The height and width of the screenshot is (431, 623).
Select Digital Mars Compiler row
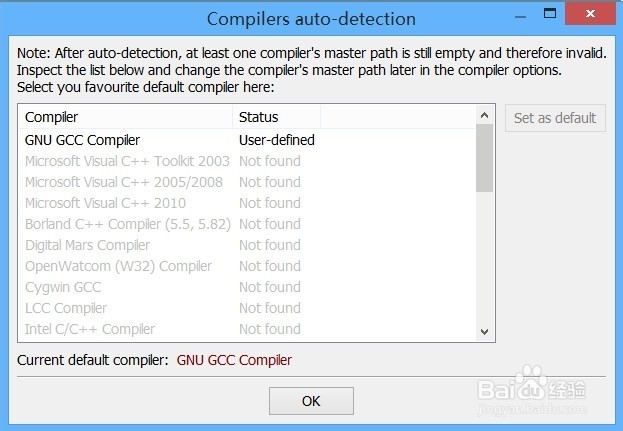(x=247, y=245)
